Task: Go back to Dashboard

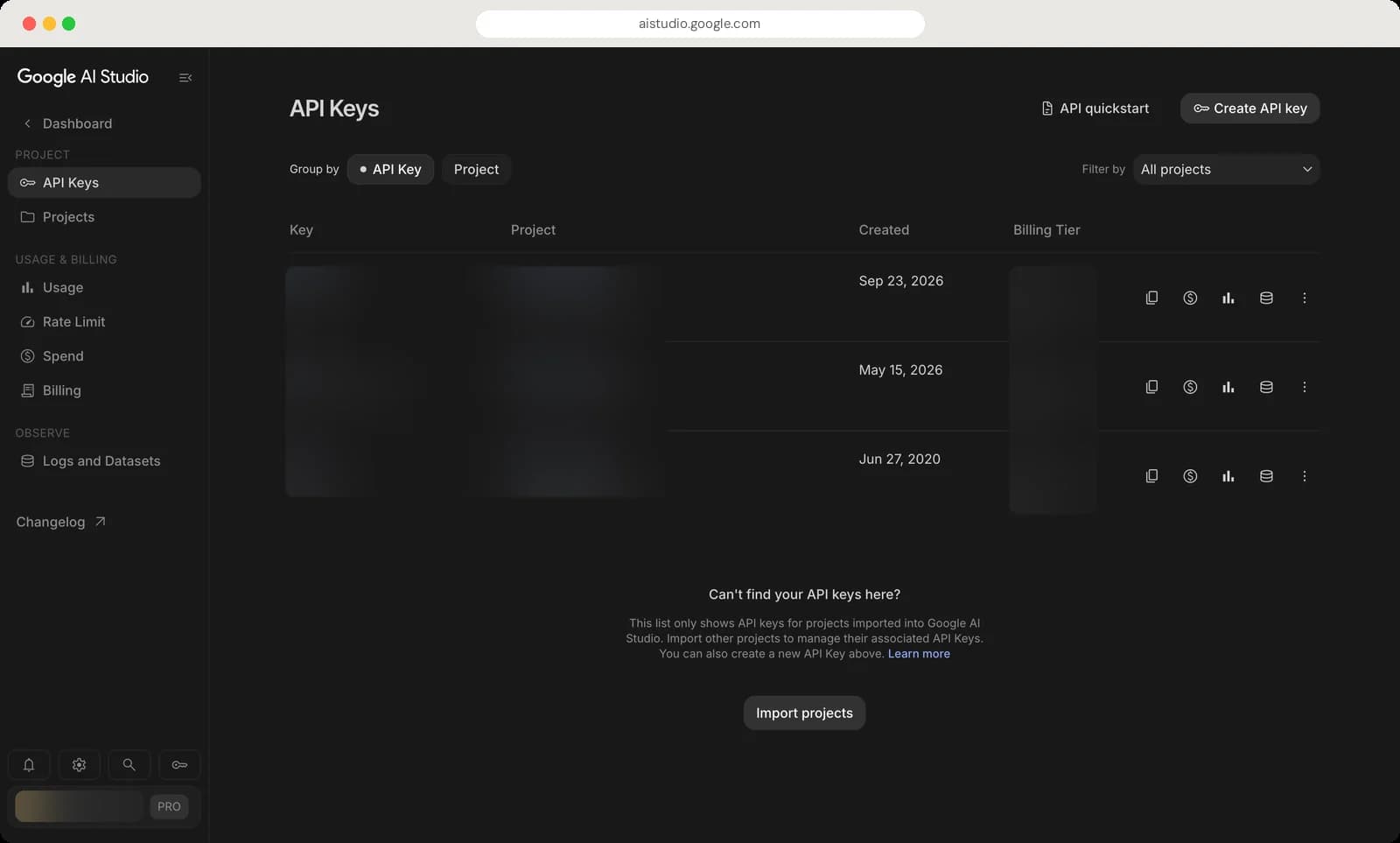Action: (x=68, y=123)
